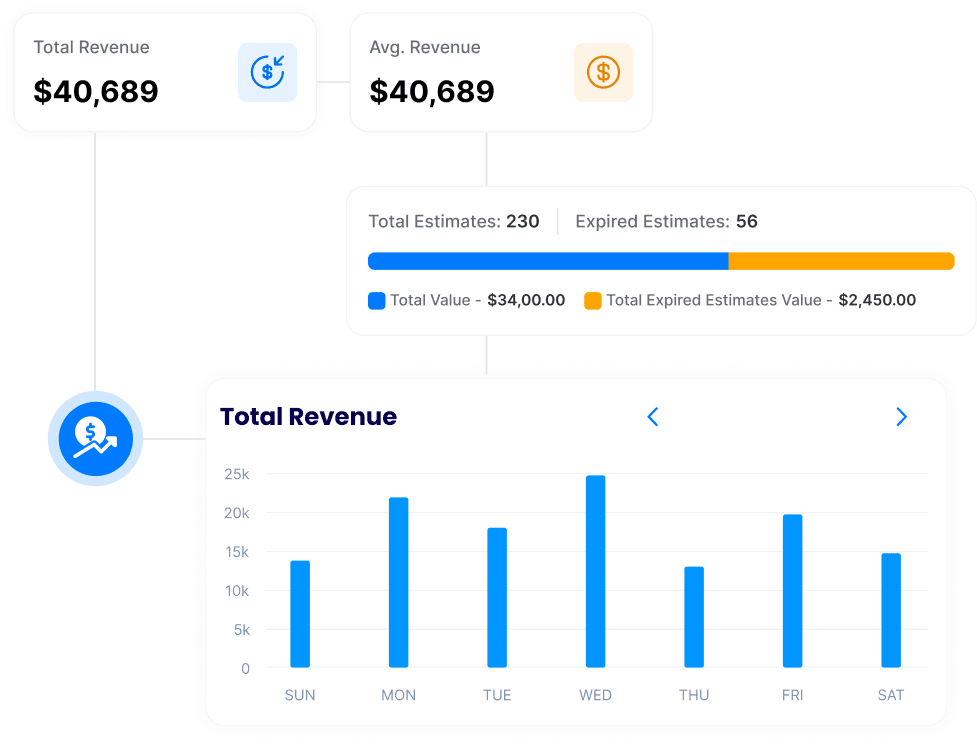The height and width of the screenshot is (746, 977).
Task: Click the 15k axis label
Action: pyautogui.click(x=237, y=552)
